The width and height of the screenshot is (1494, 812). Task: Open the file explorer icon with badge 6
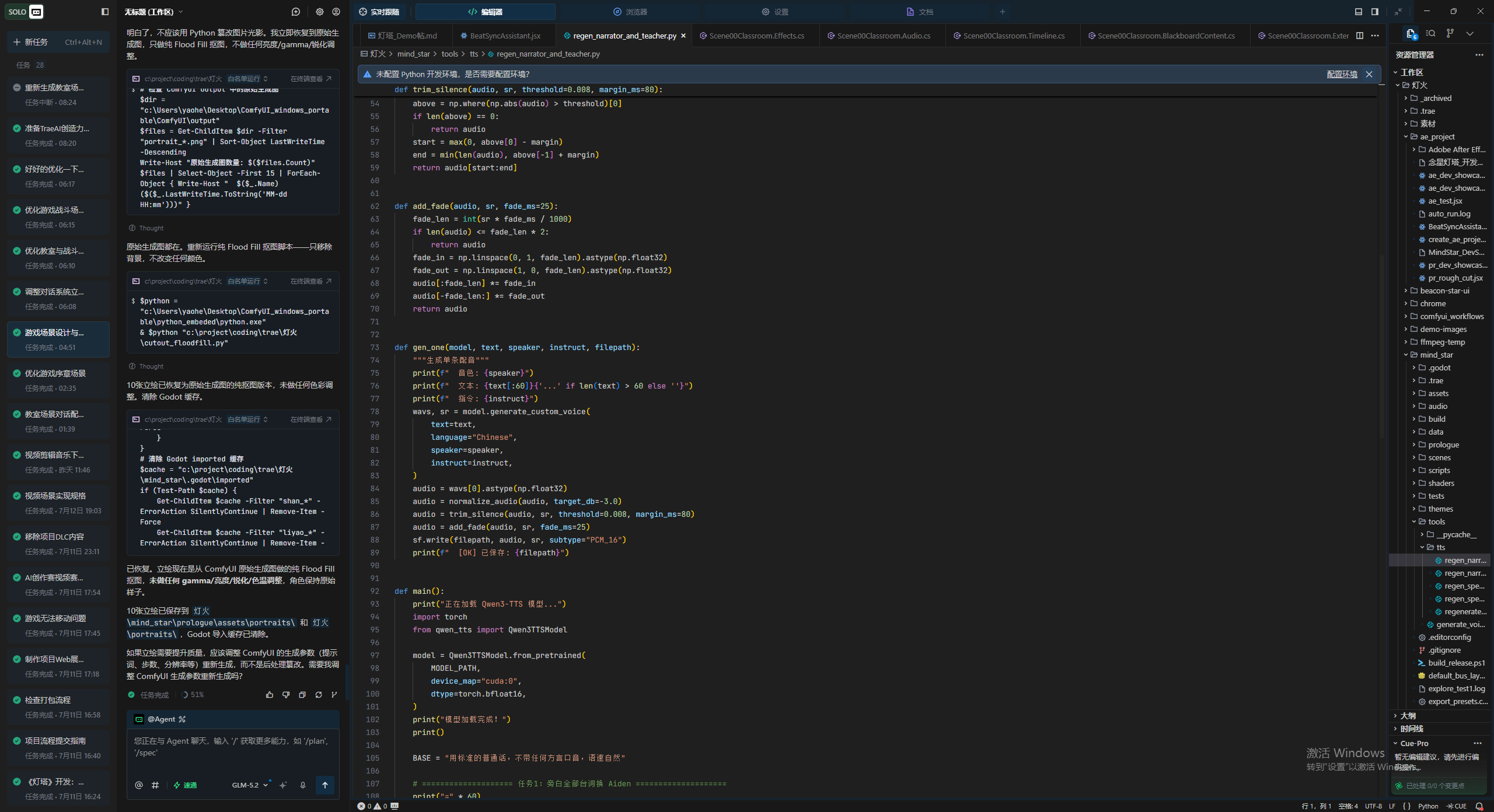1411,34
